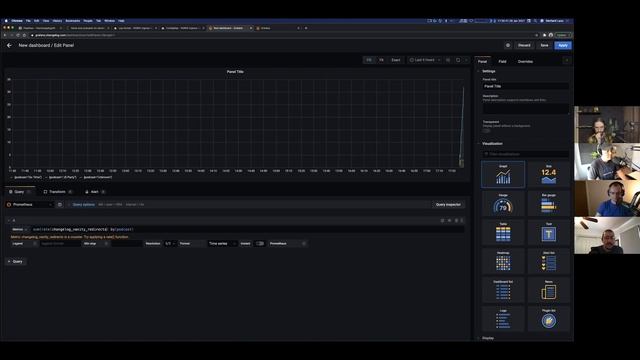640x360 pixels.
Task: Select the Plugin list visualization
Action: pyautogui.click(x=549, y=319)
